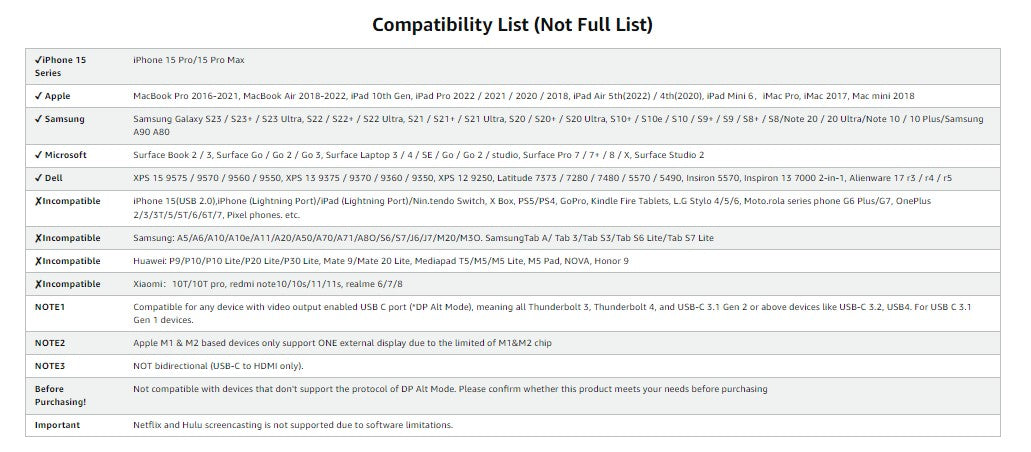Click the checkmark next to Samsung
1031x452 pixels.
click(38, 119)
